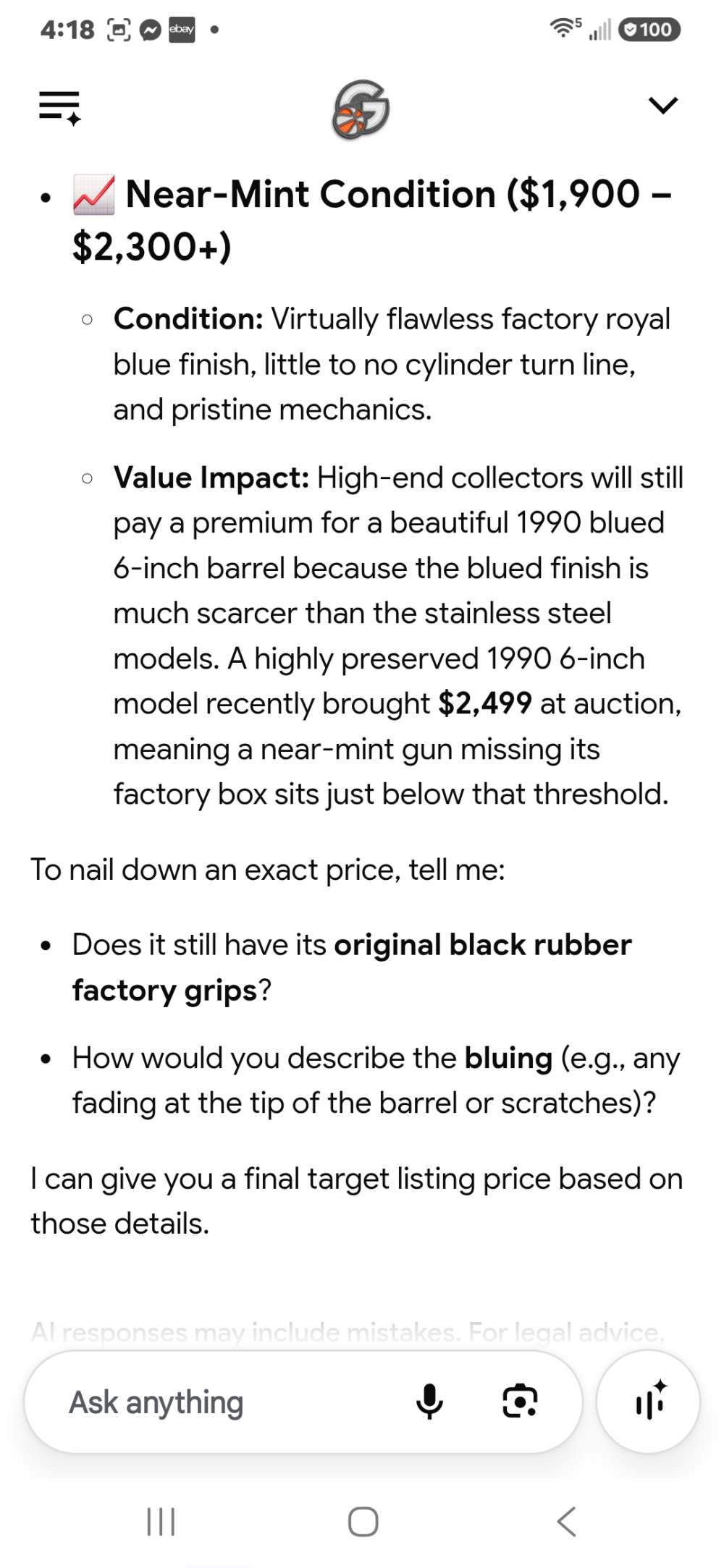Viewport: 724px width, 1568px height.
Task: Tap the battery 100 indicator
Action: [x=649, y=30]
